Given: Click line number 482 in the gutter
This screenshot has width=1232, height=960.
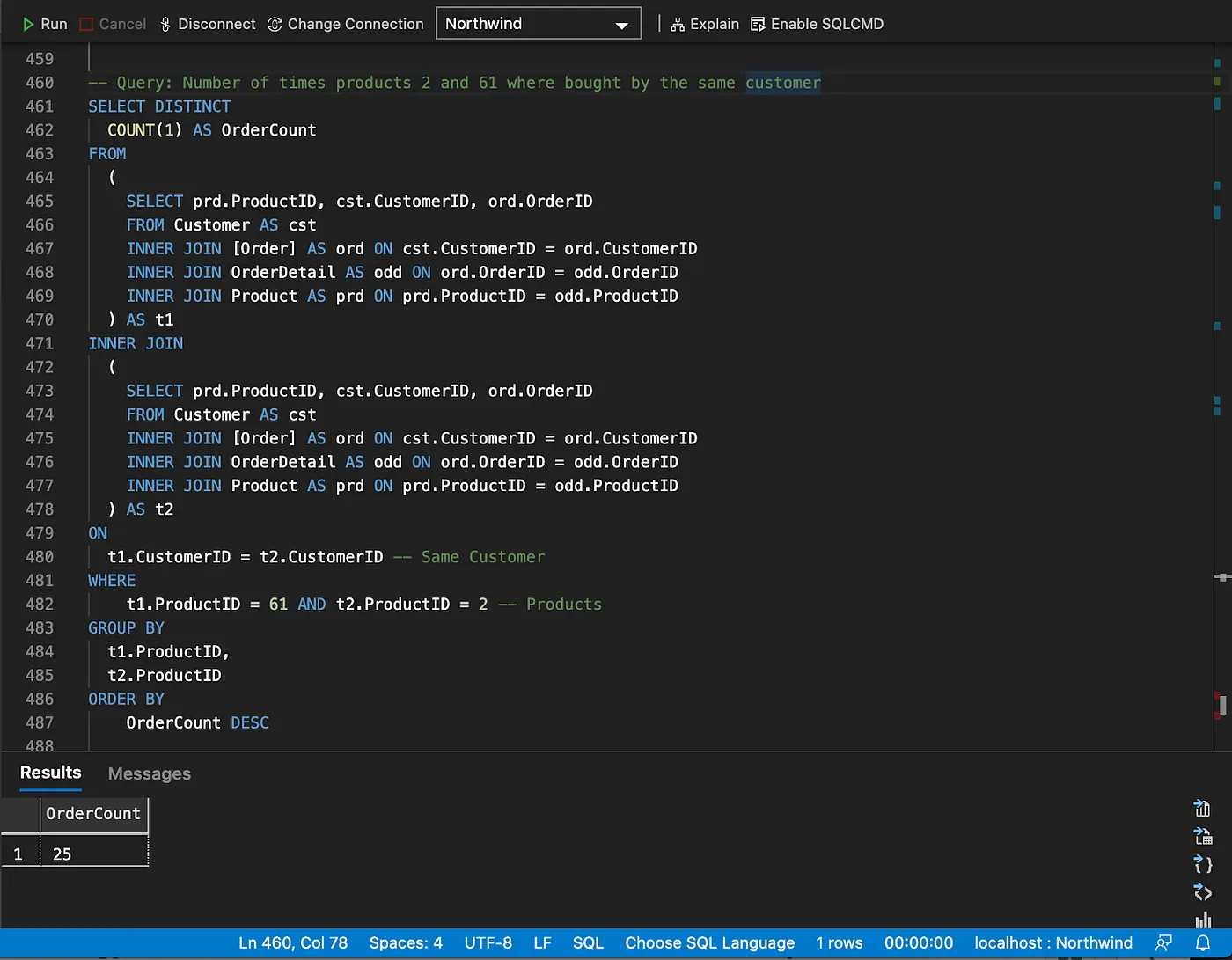Looking at the screenshot, I should click(40, 605).
